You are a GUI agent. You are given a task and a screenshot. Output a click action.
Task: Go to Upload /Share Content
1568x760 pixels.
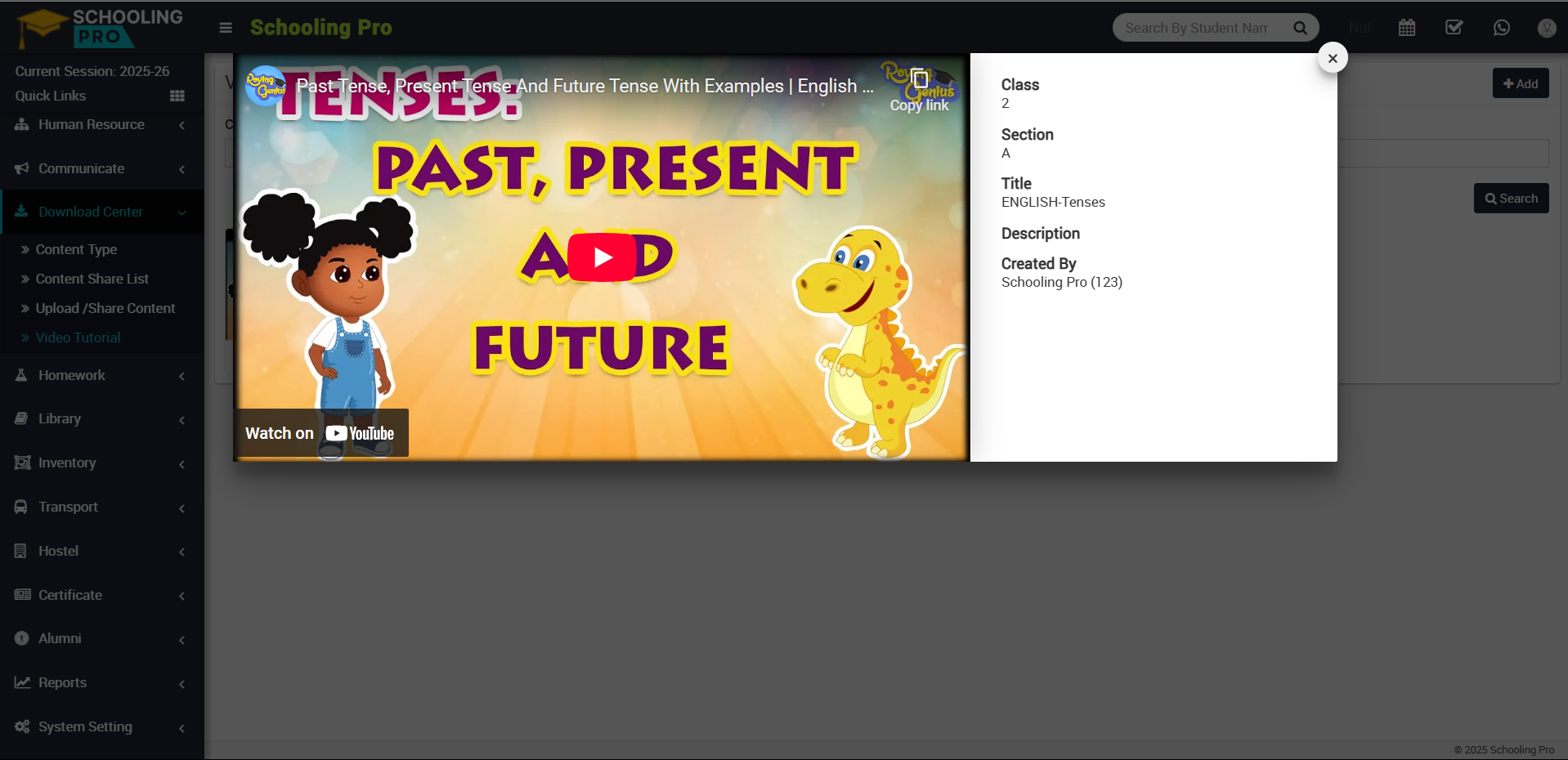click(105, 308)
